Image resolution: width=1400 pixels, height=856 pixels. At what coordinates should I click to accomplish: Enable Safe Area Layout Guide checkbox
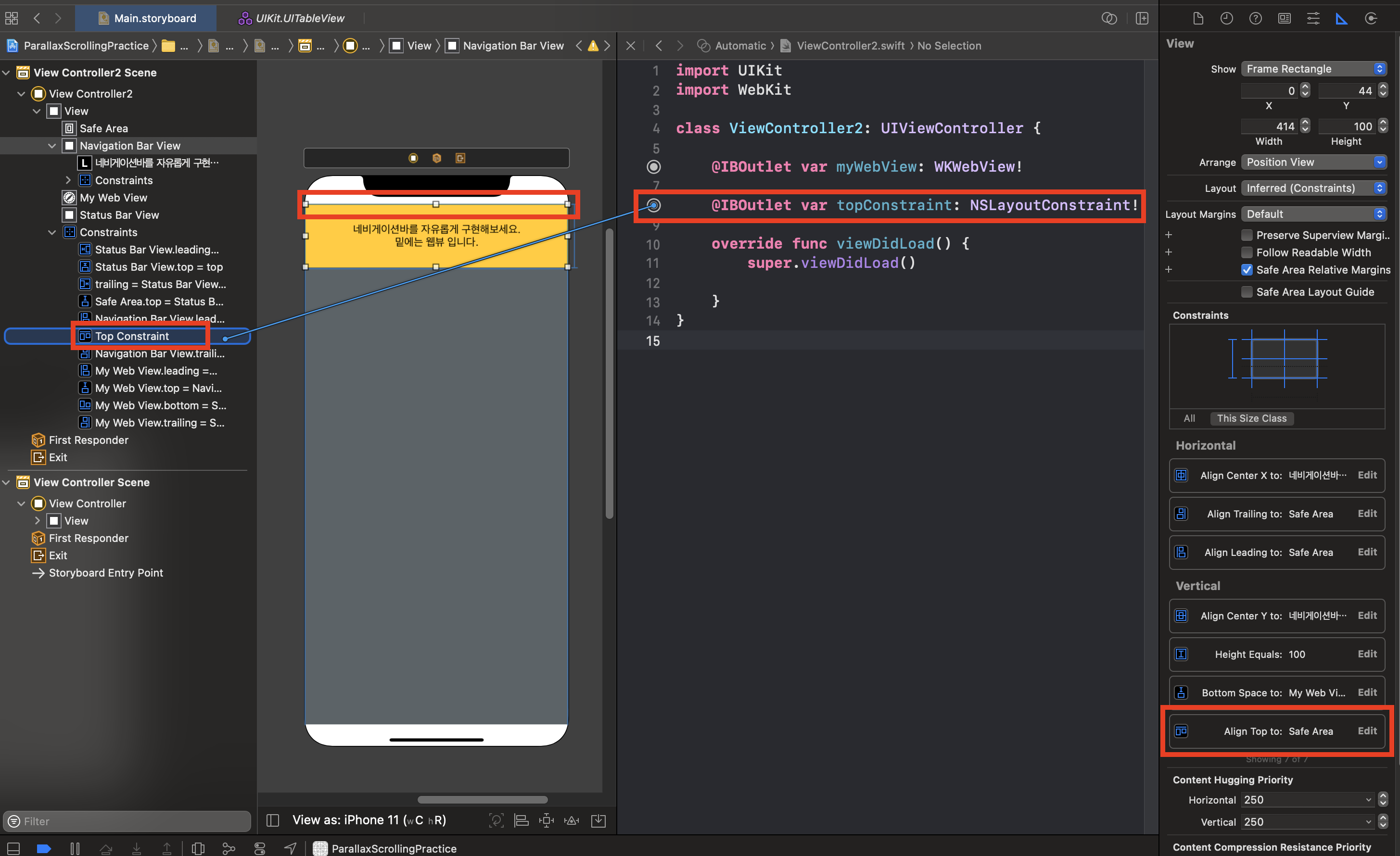[1247, 292]
